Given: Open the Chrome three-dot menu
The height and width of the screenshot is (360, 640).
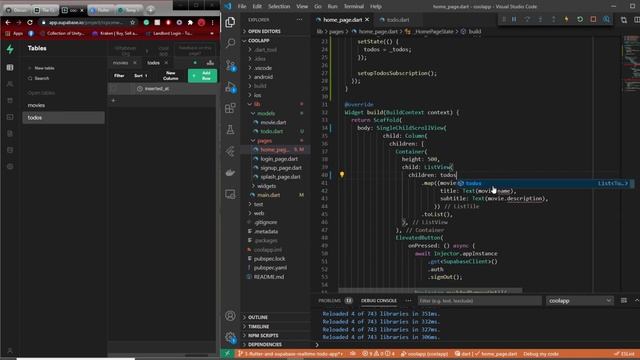Looking at the screenshot, I should (x=212, y=22).
